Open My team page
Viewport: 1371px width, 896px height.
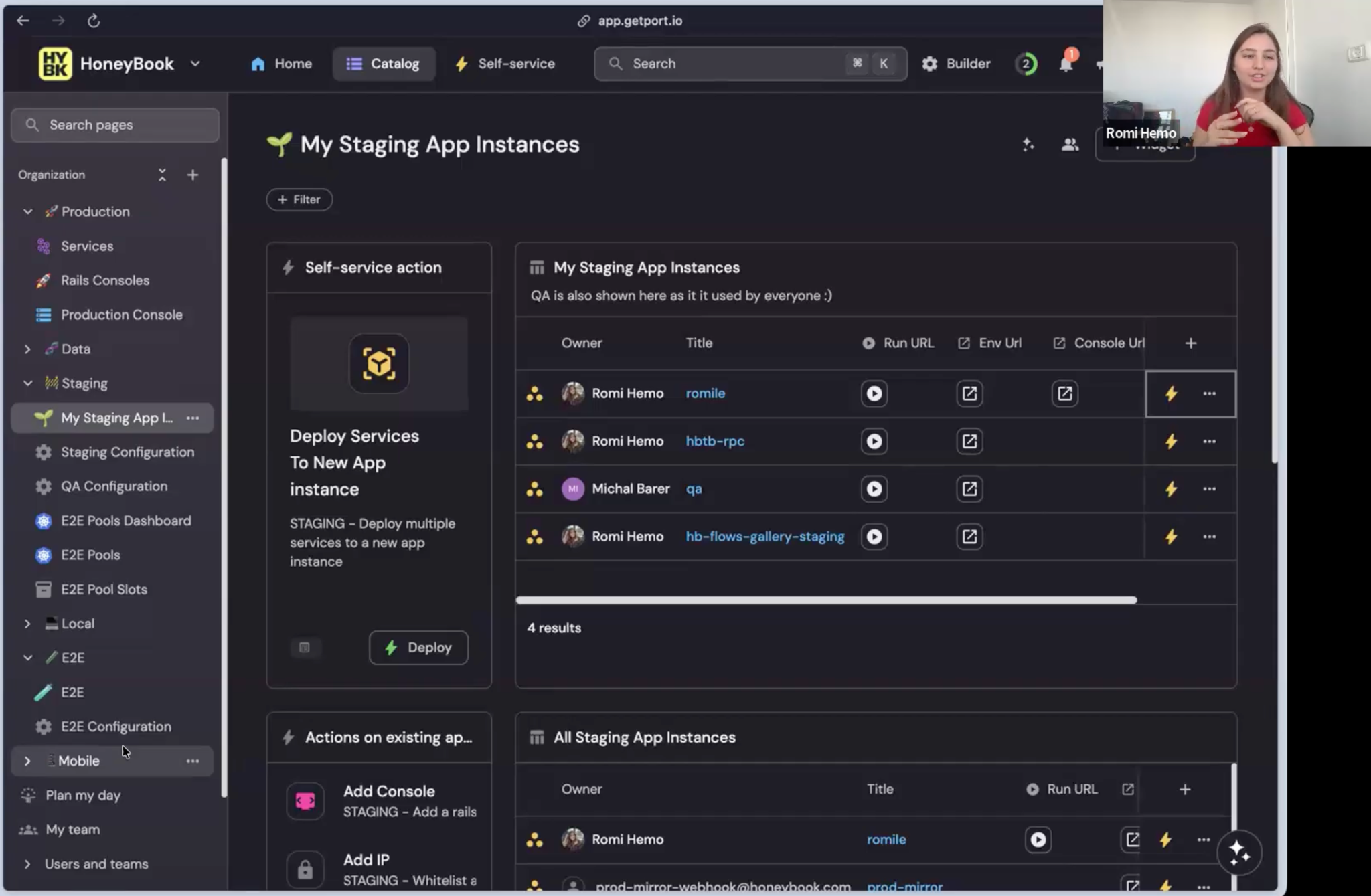[72, 830]
